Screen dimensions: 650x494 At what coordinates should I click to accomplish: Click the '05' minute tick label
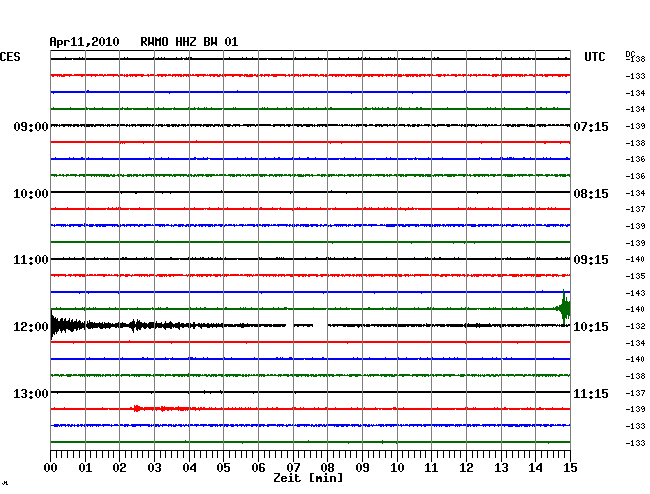(223, 468)
